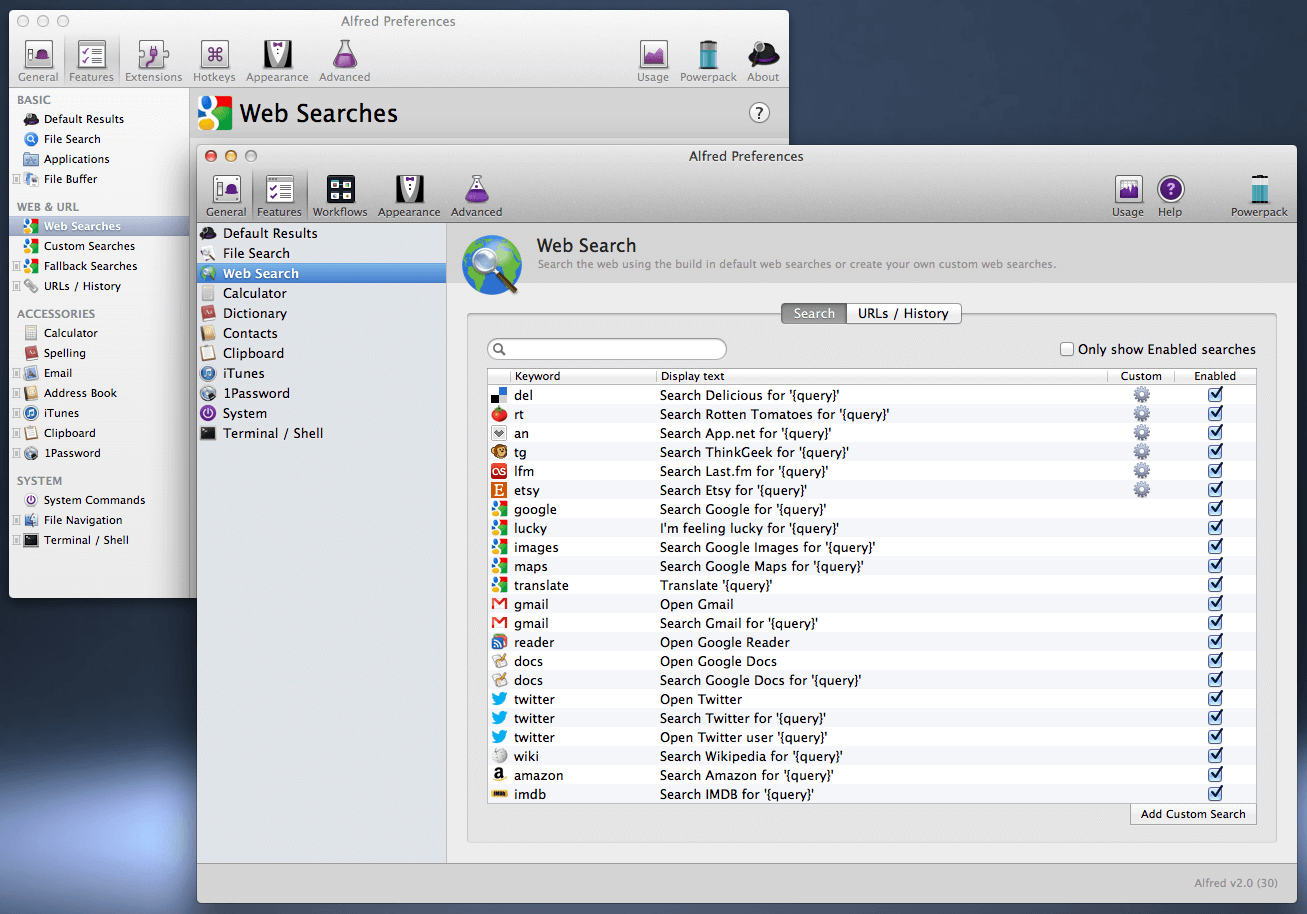This screenshot has width=1307, height=914.
Task: Click inside the search filter field
Action: 606,348
